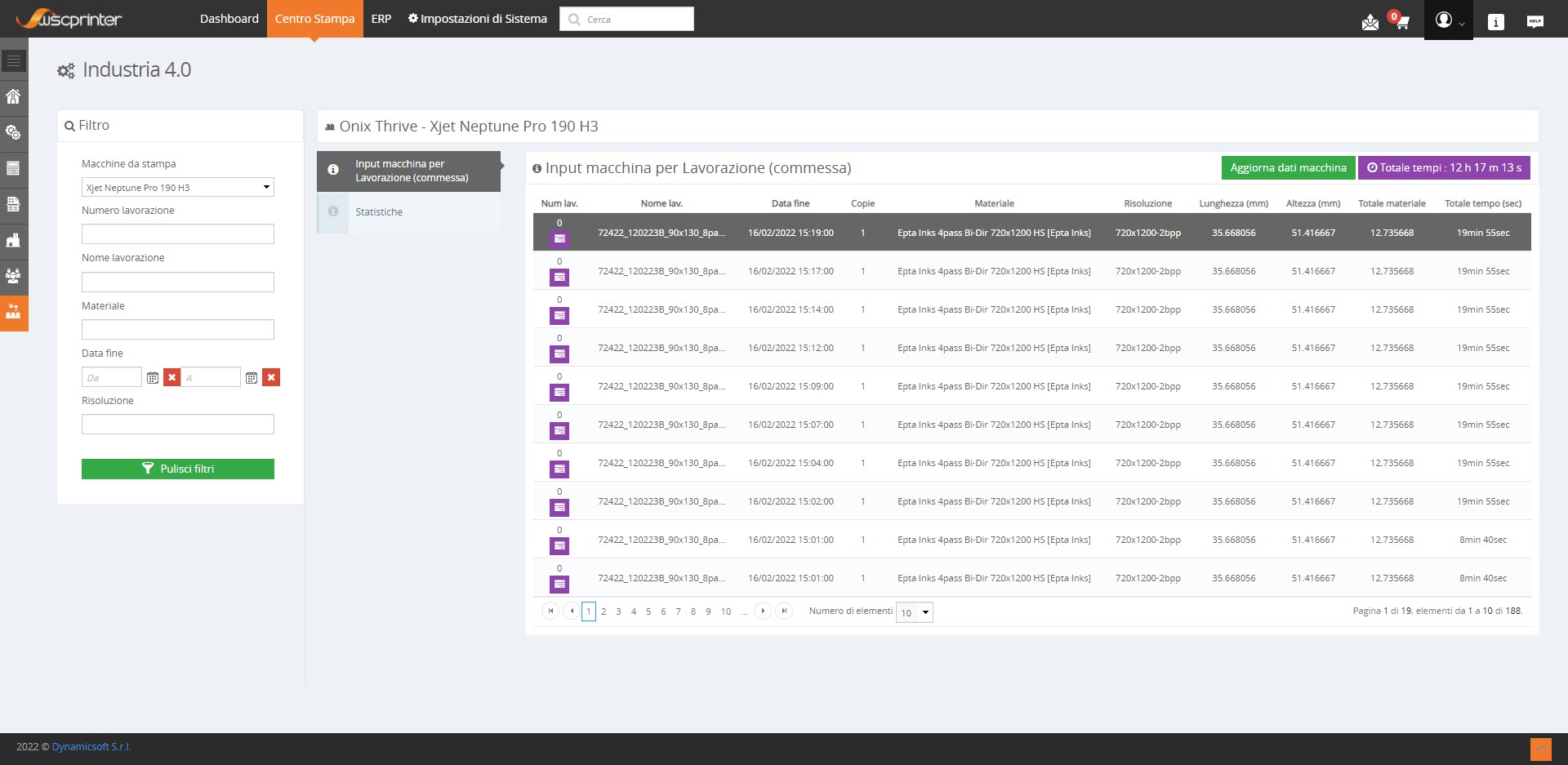Open the users group sidebar icon

pos(14,276)
